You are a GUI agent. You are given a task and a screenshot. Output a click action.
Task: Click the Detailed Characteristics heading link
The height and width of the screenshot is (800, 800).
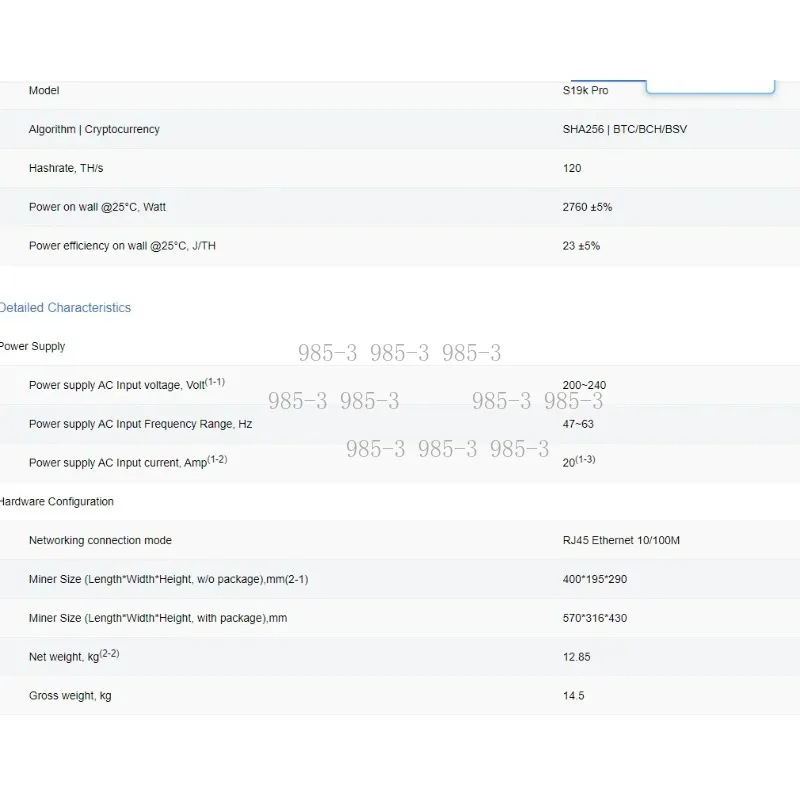click(x=65, y=308)
